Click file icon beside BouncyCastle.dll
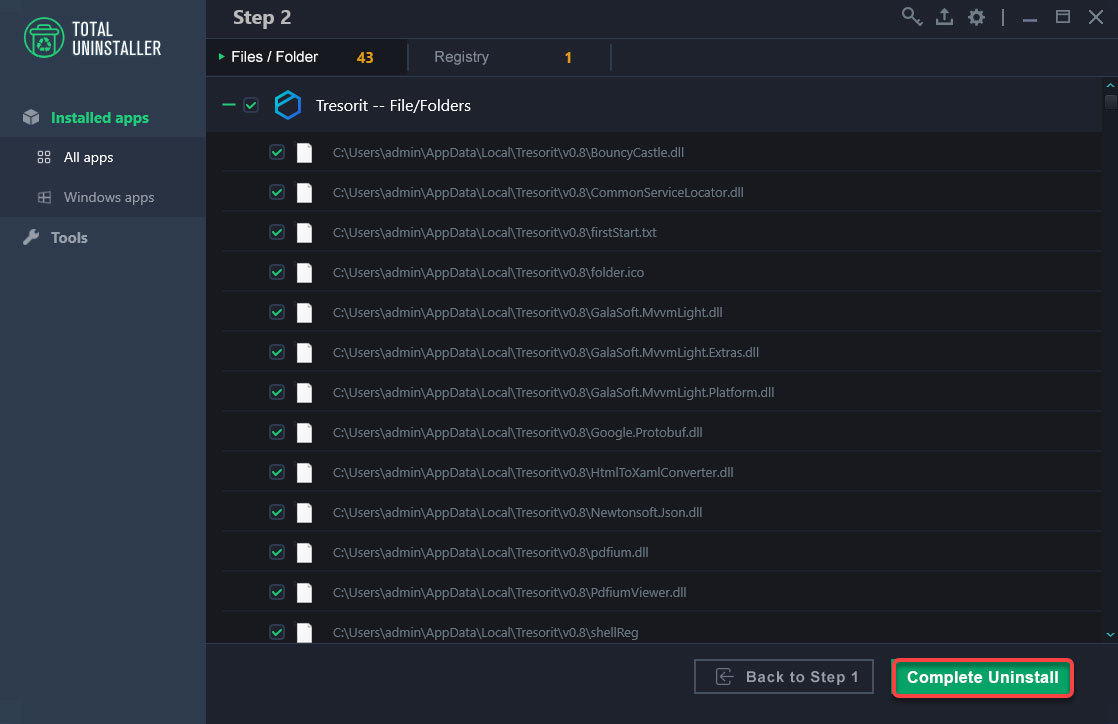The image size is (1118, 724). (x=304, y=153)
